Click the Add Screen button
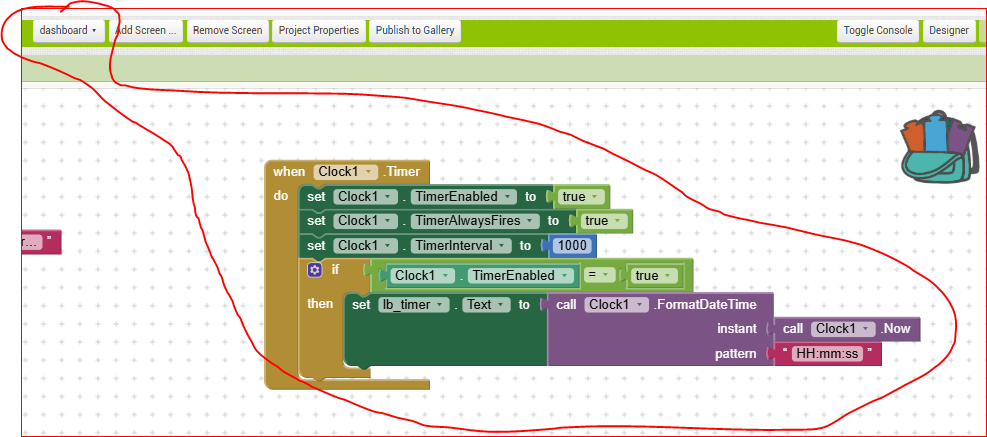987x437 pixels. (x=146, y=30)
